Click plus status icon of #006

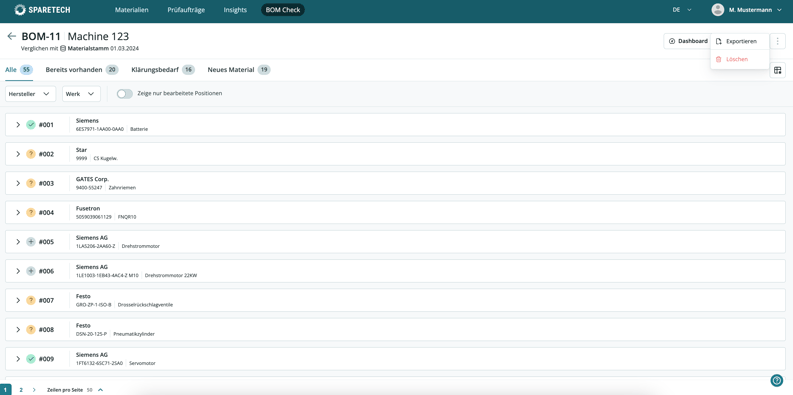point(31,271)
